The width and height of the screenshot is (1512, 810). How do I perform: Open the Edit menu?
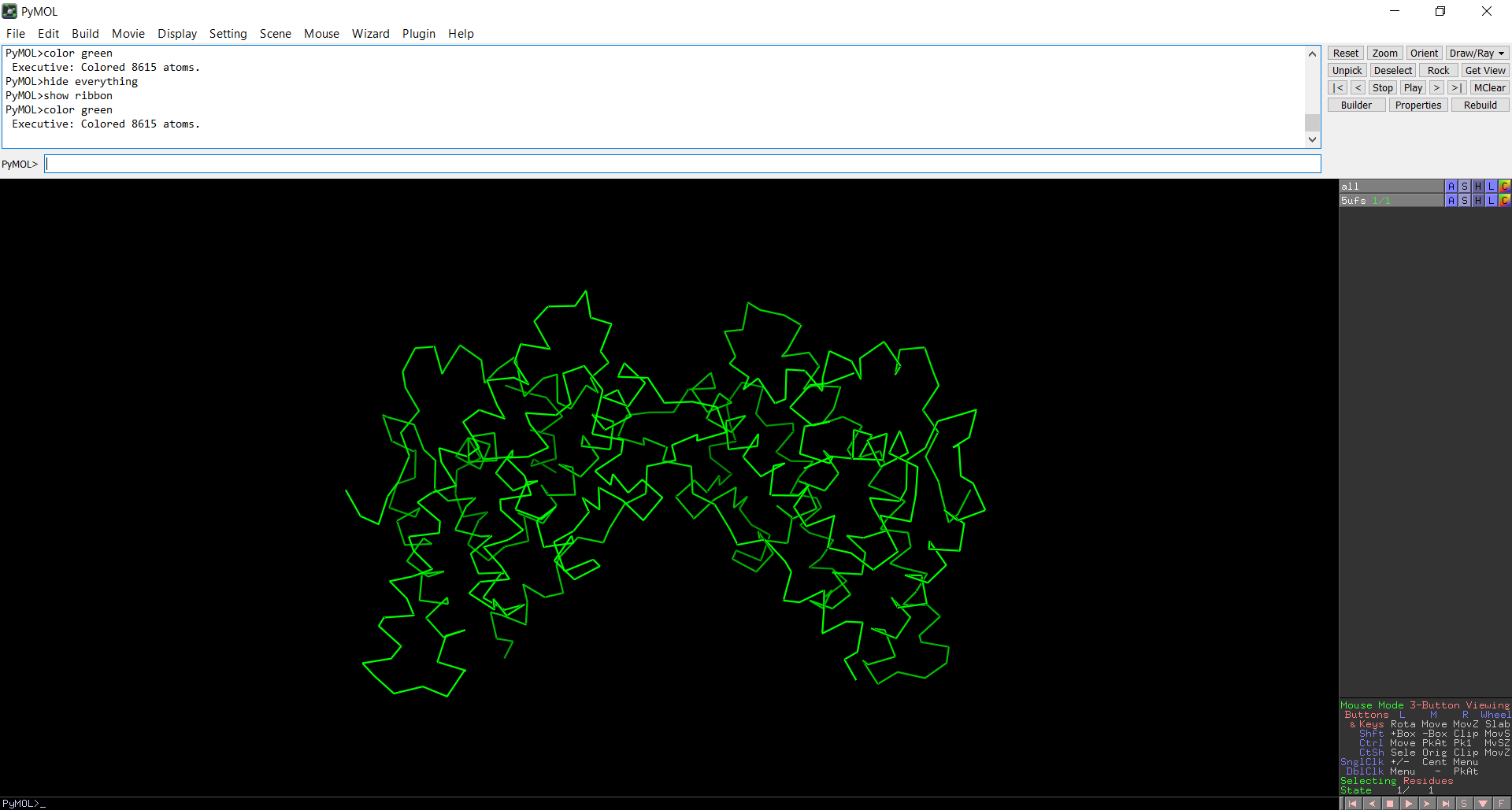49,34
